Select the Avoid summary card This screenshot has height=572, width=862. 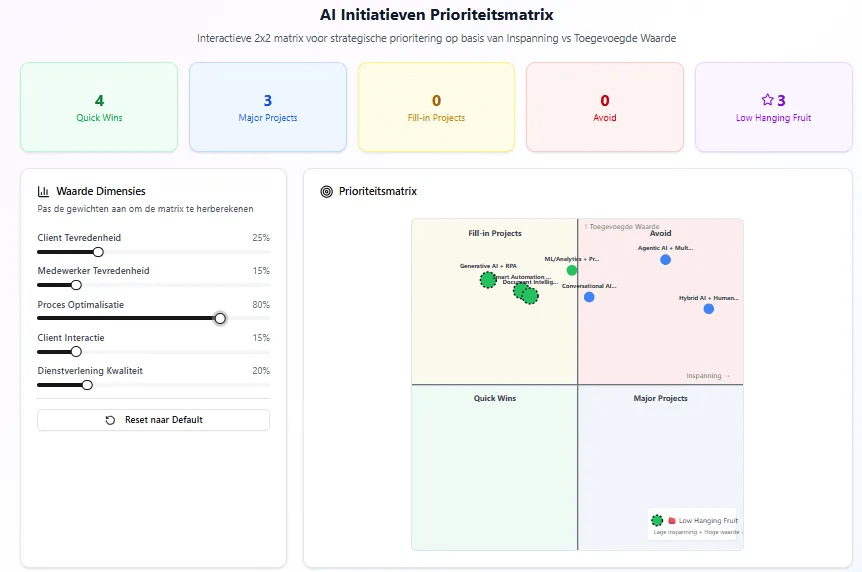605,107
